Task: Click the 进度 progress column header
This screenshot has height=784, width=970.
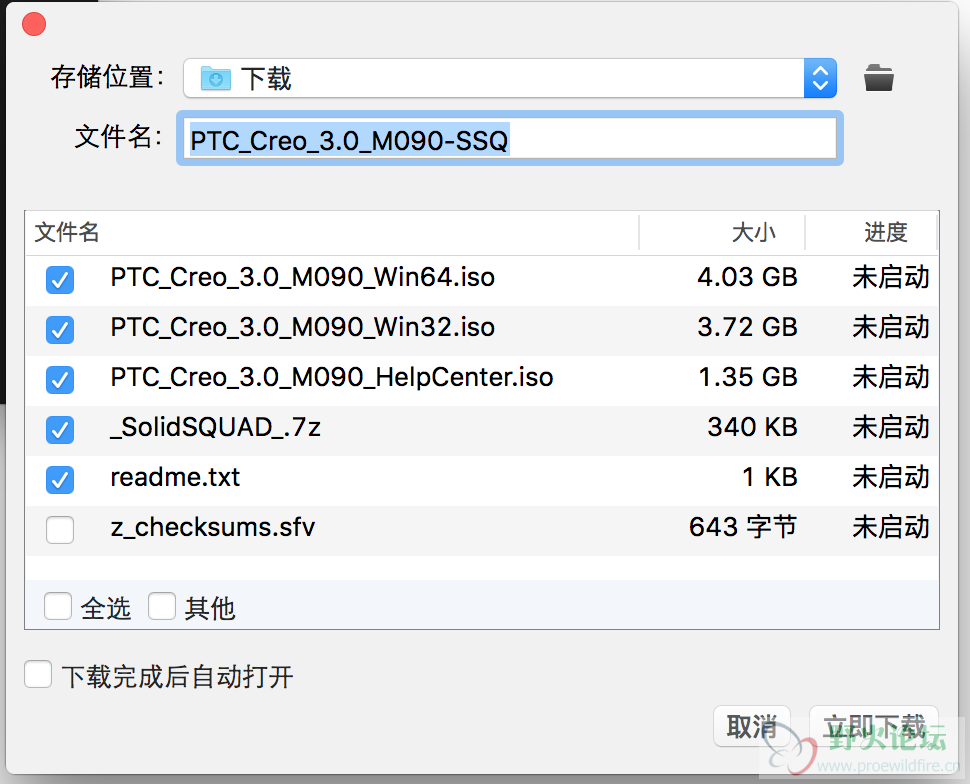Action: pos(885,233)
